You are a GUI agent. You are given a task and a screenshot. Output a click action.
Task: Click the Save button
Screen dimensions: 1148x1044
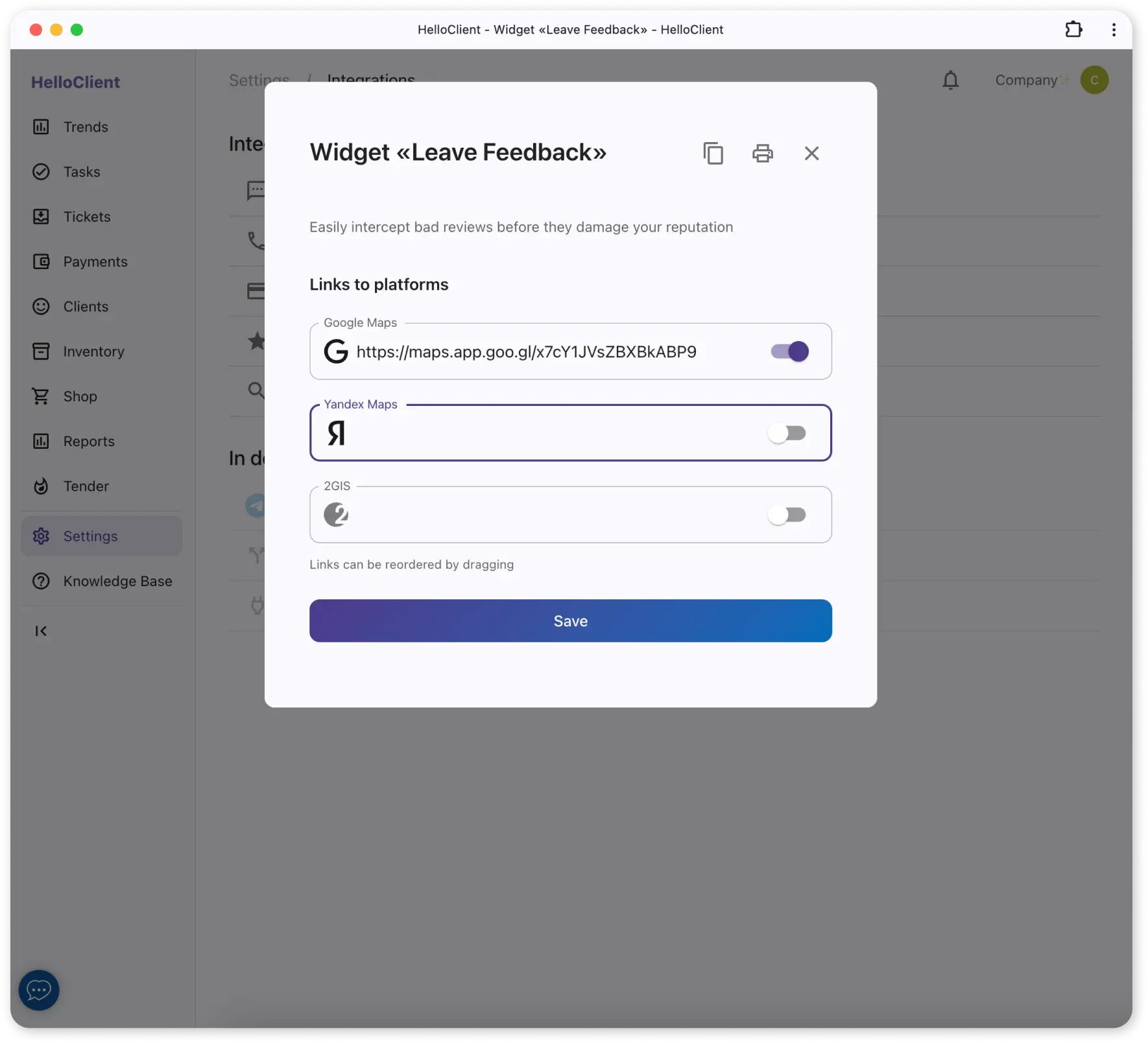pos(570,621)
